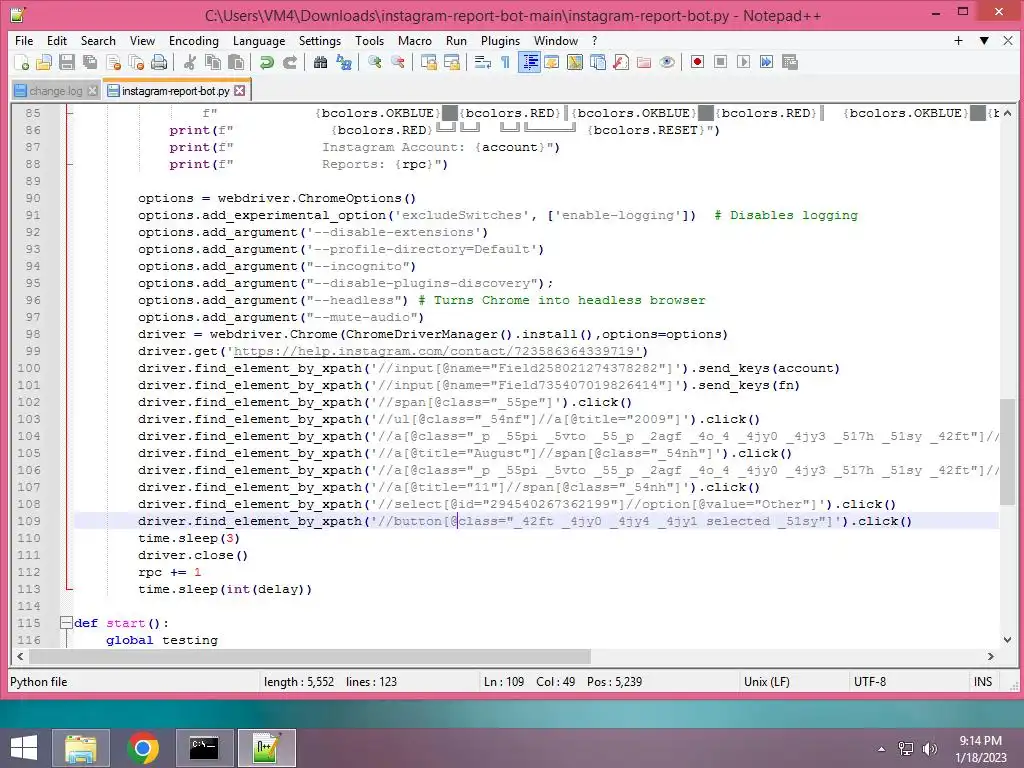This screenshot has width=1024, height=768.
Task: Click the INS insert mode indicator
Action: click(x=983, y=682)
